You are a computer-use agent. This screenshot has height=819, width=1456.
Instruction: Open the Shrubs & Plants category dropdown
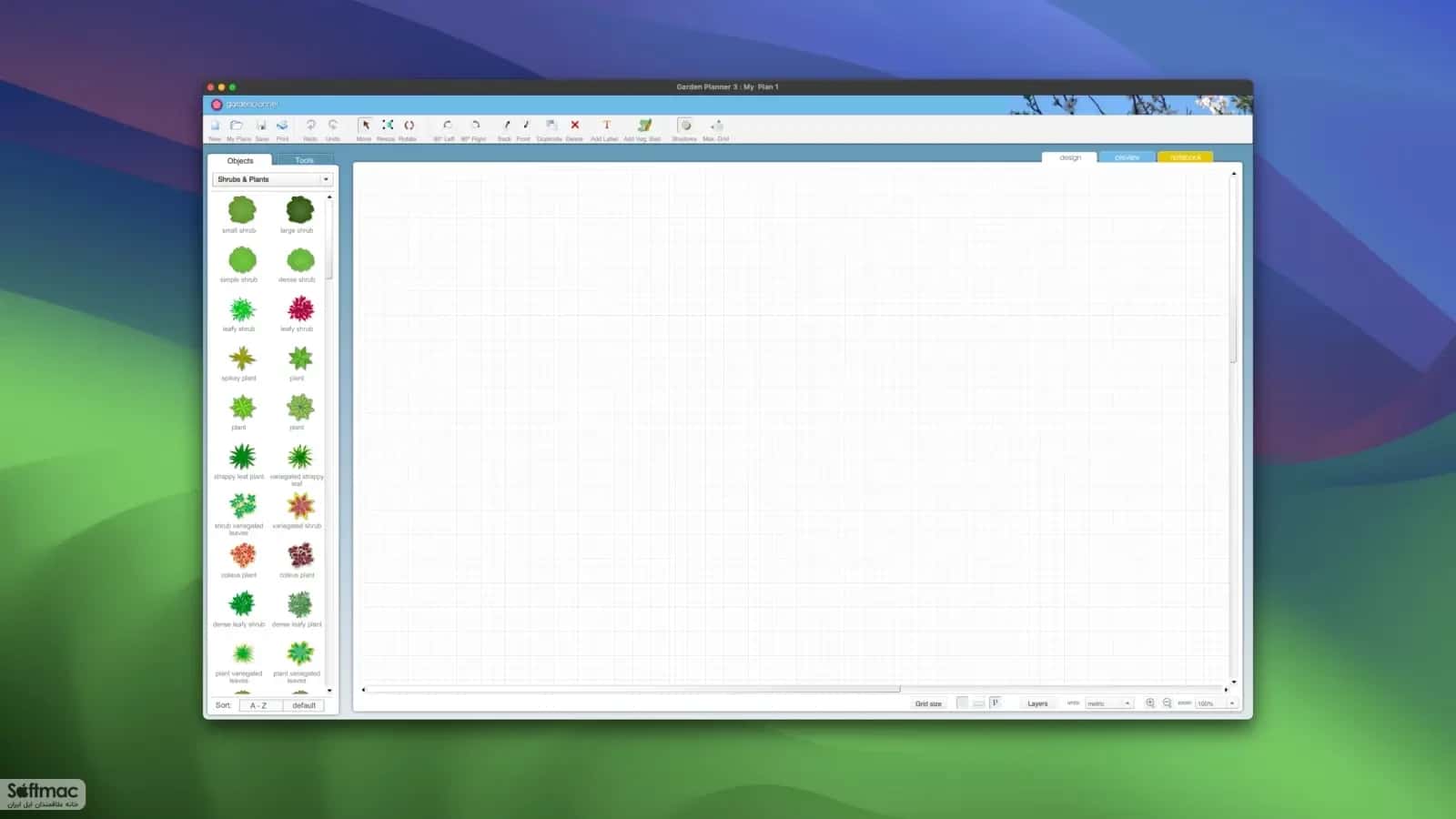coord(273,179)
